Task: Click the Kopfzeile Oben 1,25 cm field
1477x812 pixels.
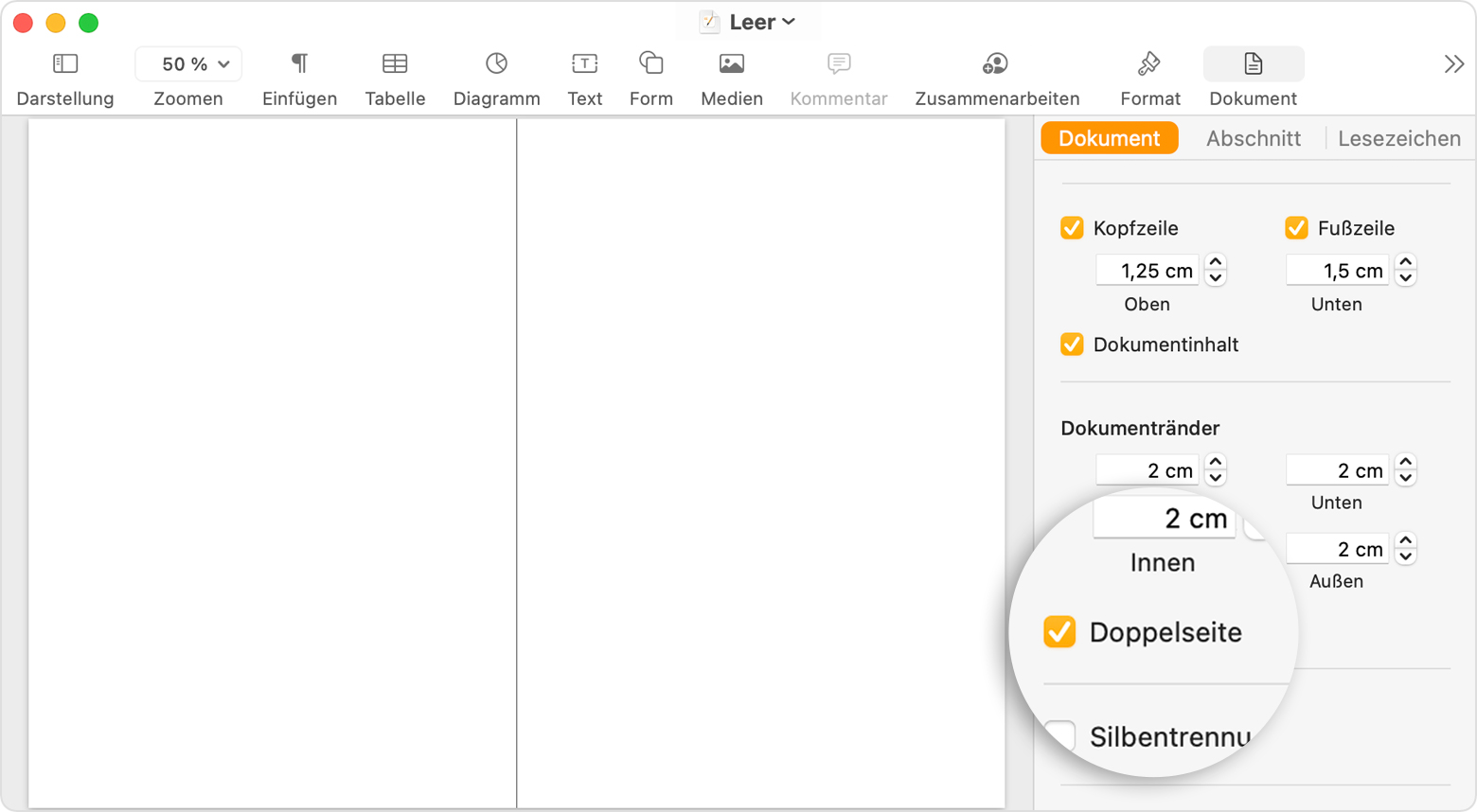Action: 1148,271
